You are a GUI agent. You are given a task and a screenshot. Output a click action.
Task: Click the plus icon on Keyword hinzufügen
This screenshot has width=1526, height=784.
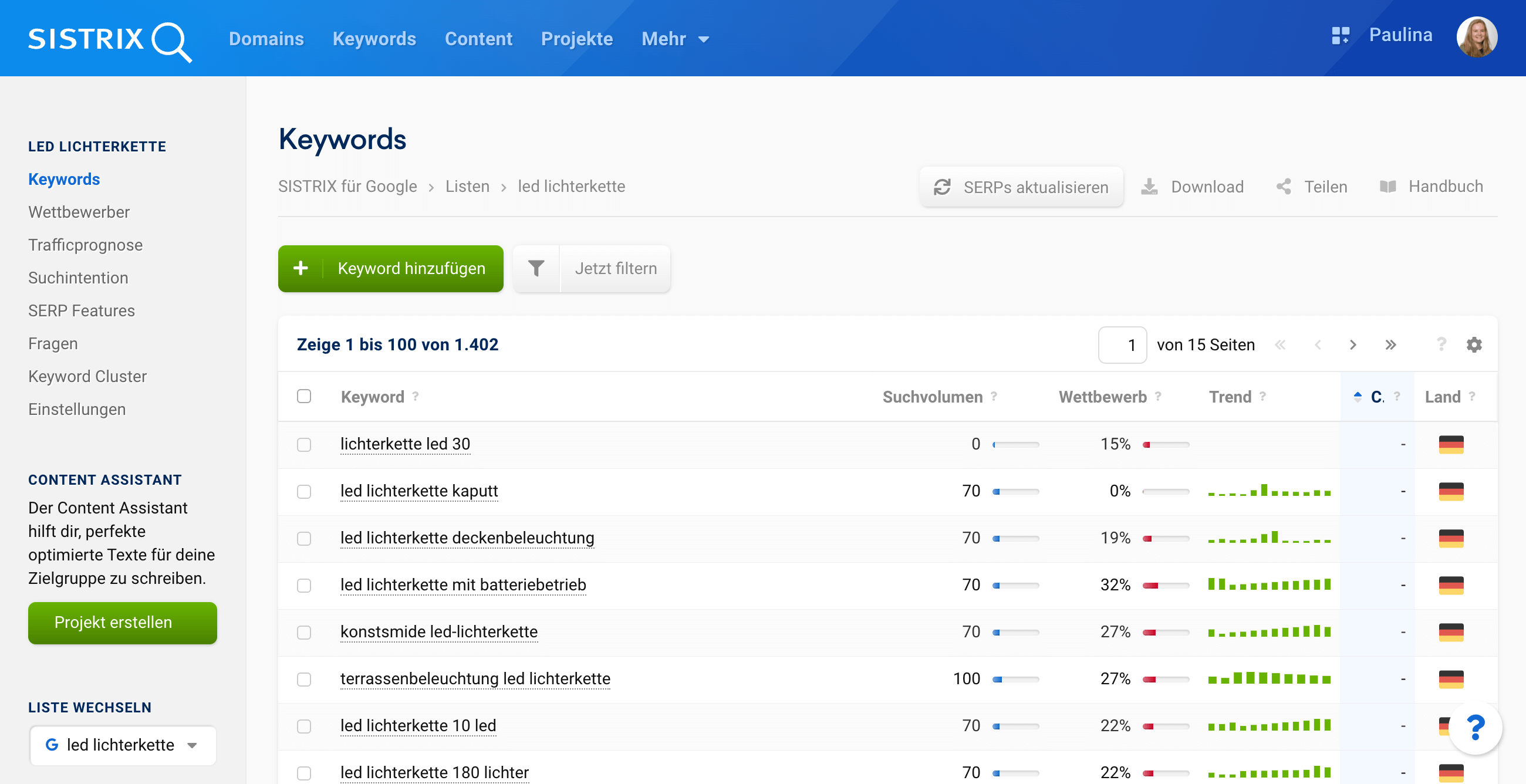pyautogui.click(x=301, y=268)
